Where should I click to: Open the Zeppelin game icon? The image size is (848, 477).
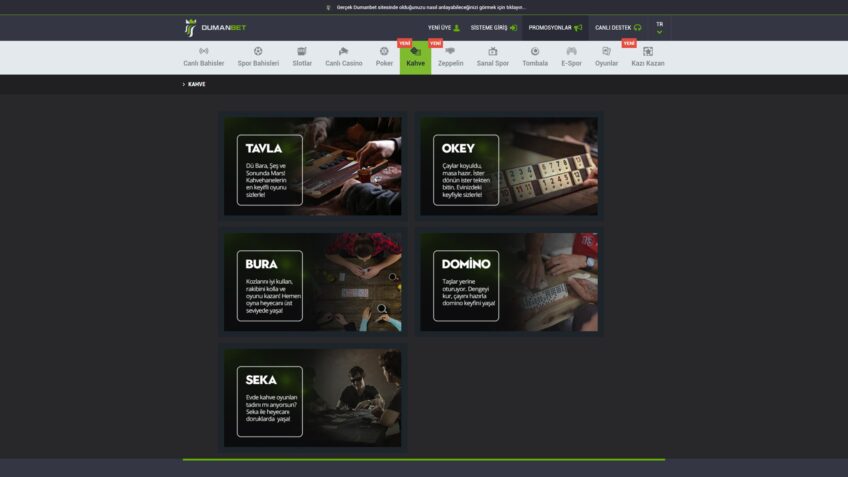[x=450, y=51]
